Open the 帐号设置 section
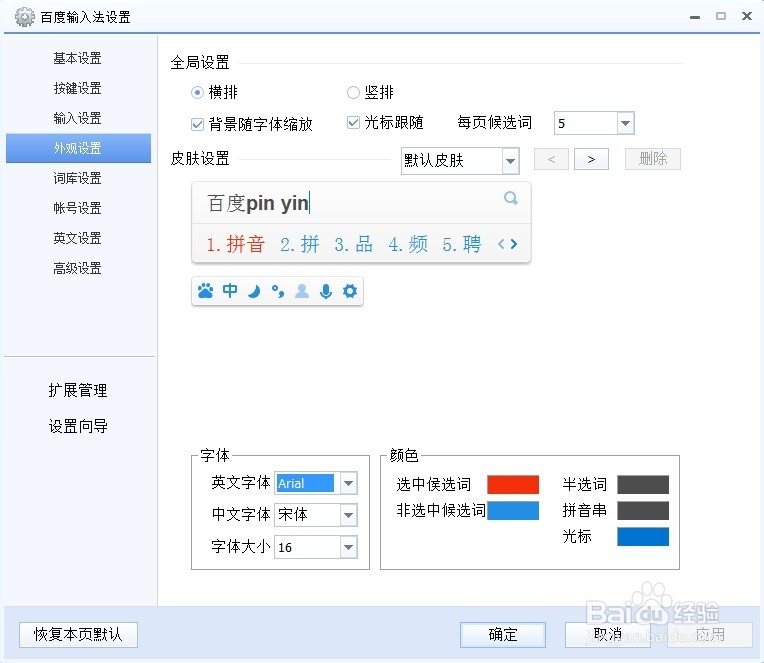This screenshot has width=764, height=663. pos(77,208)
